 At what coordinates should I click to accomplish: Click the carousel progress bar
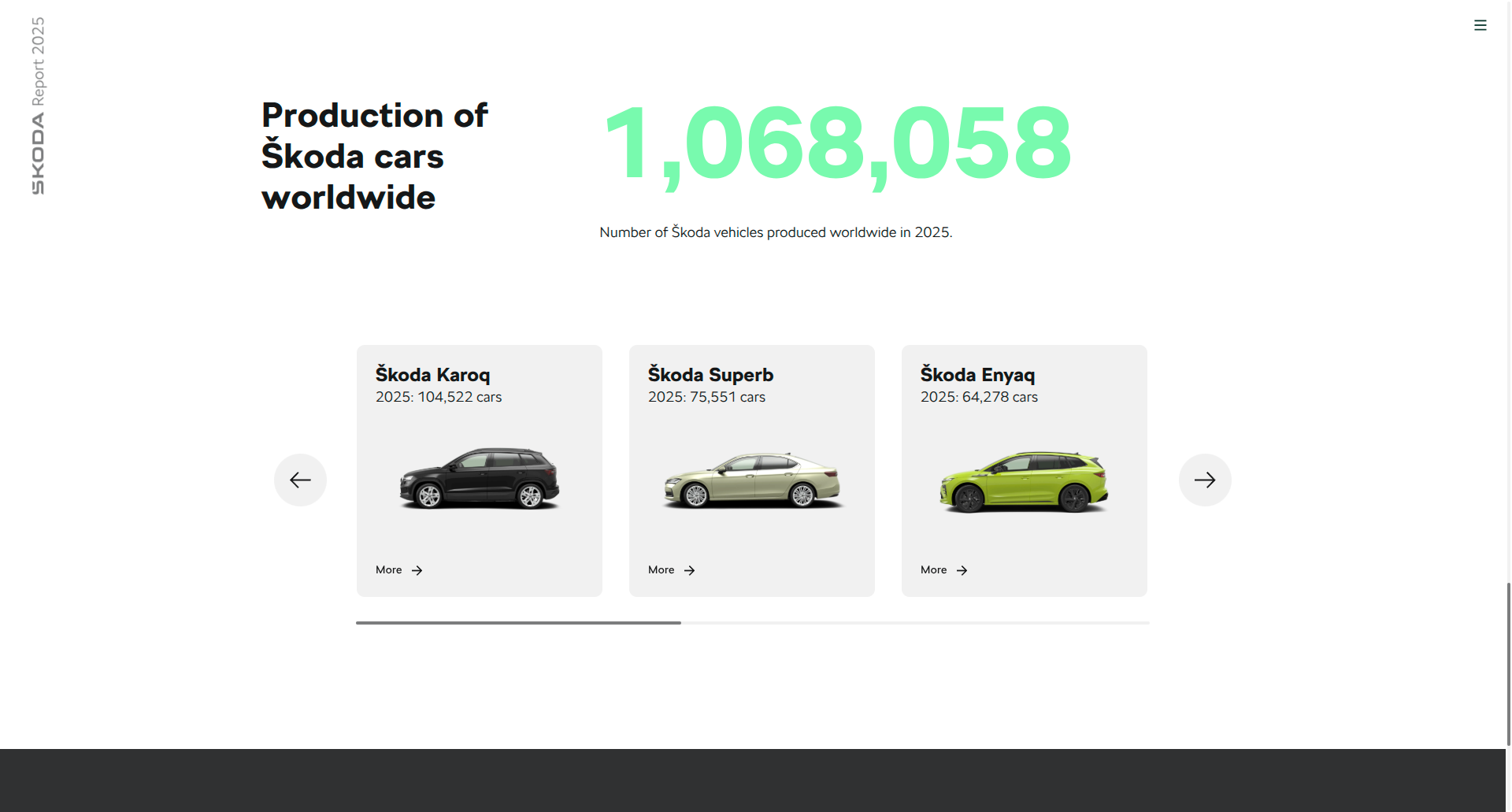[x=753, y=623]
